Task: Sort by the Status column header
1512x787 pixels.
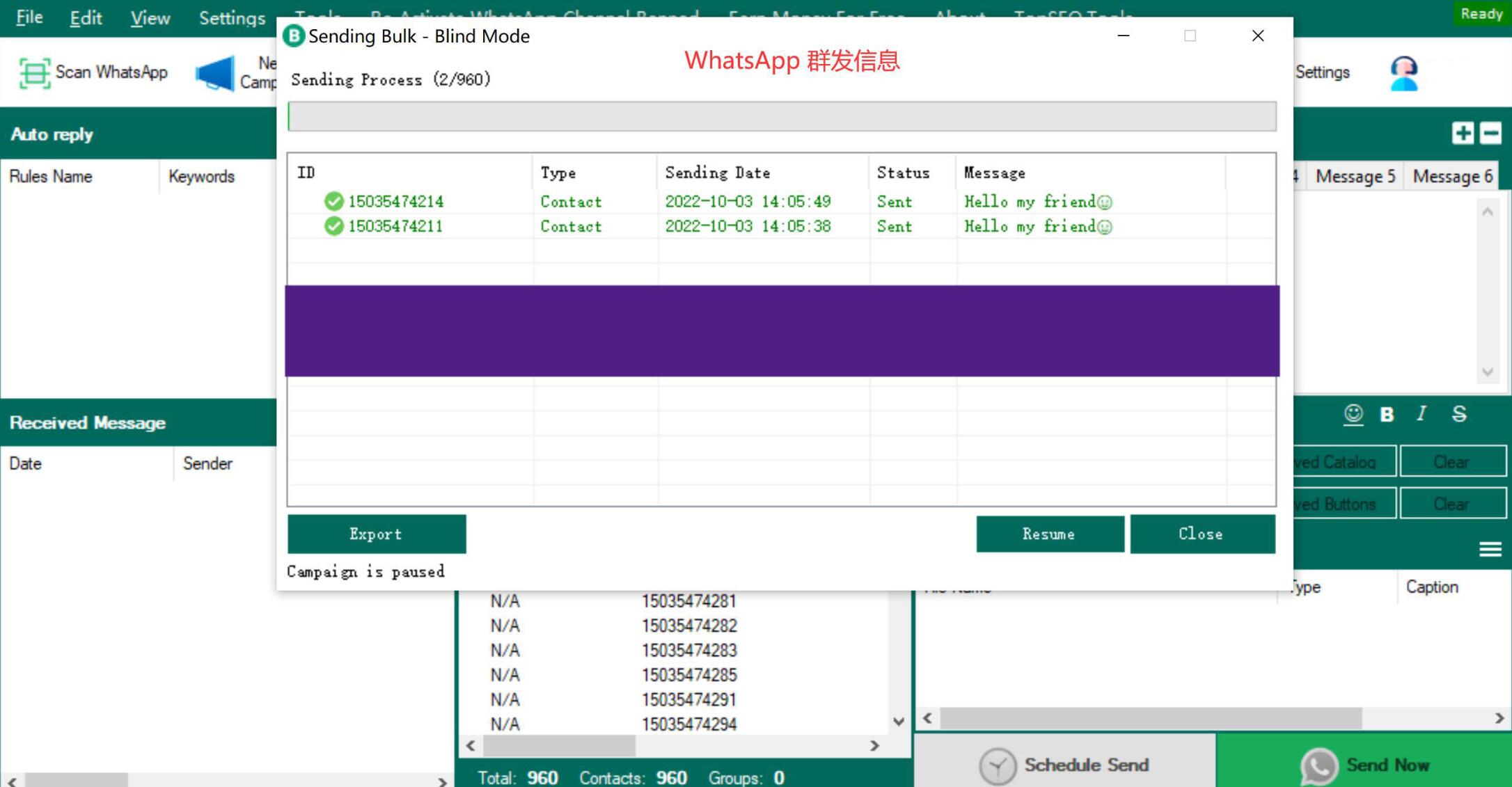Action: [x=912, y=173]
